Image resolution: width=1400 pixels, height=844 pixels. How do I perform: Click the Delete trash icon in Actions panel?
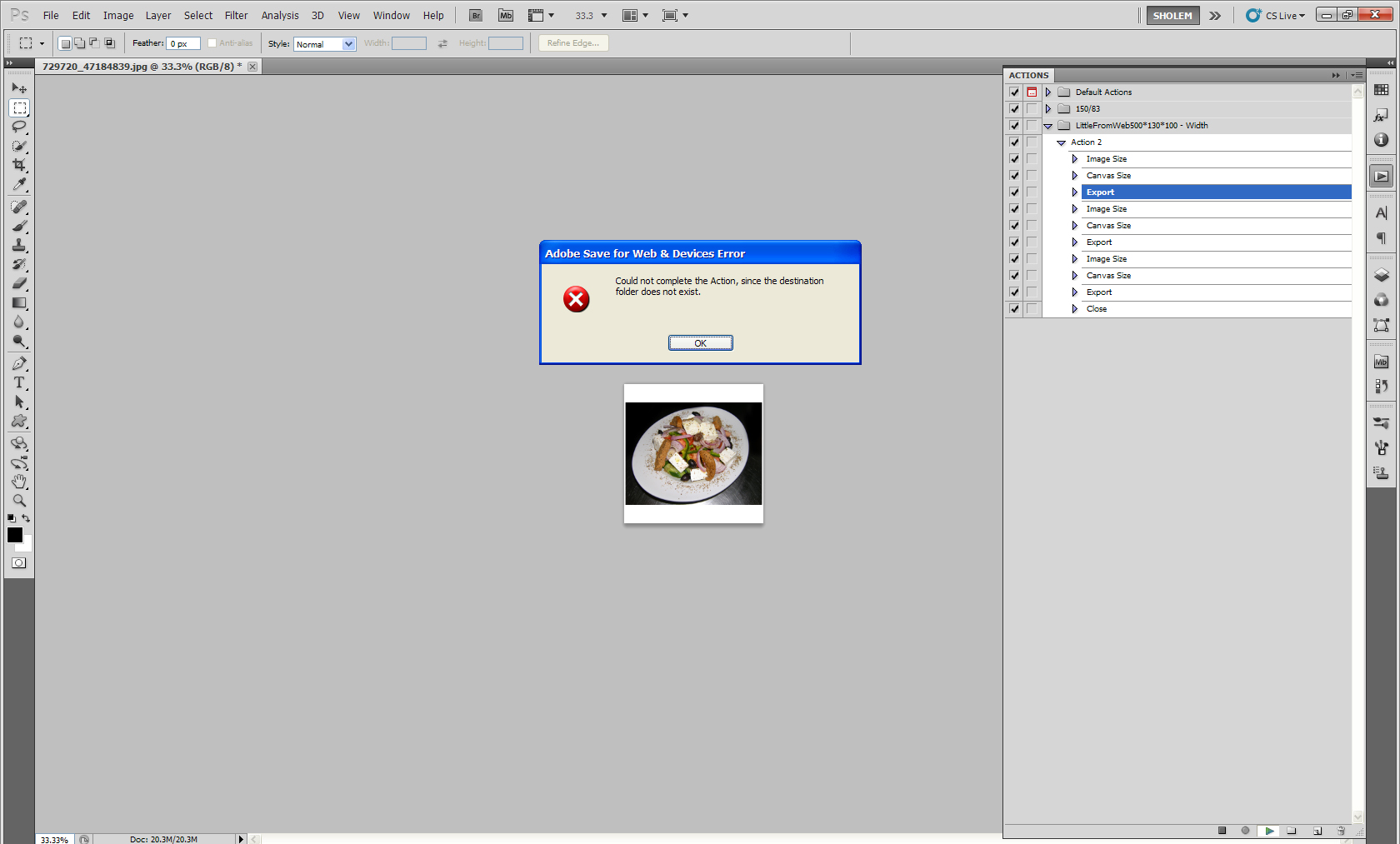[x=1341, y=831]
